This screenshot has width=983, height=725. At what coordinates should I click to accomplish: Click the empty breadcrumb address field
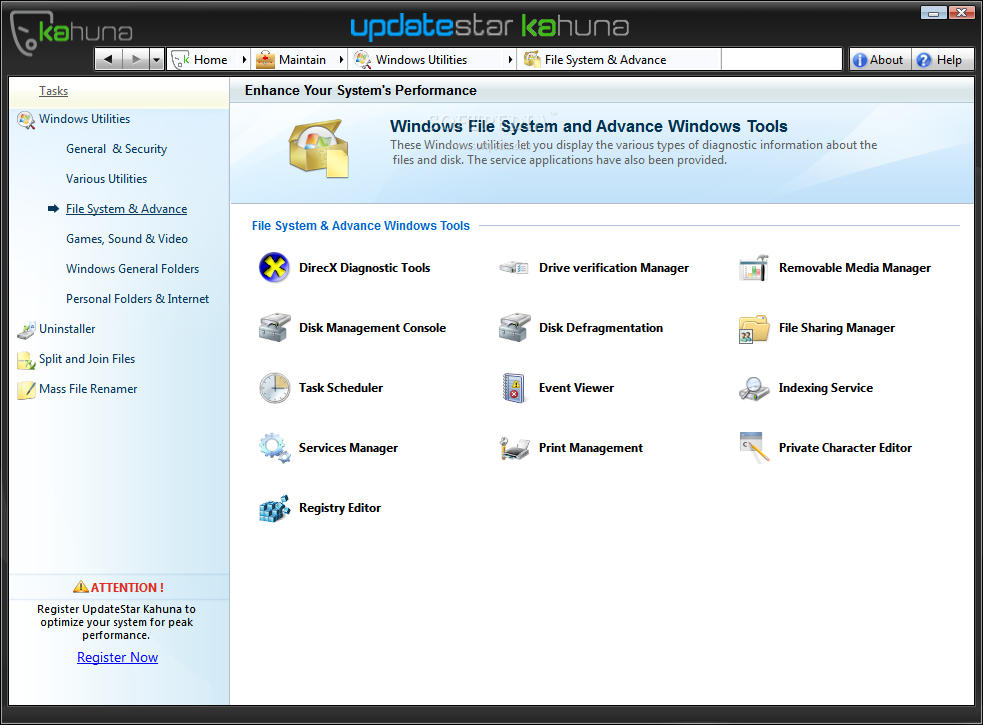(781, 60)
